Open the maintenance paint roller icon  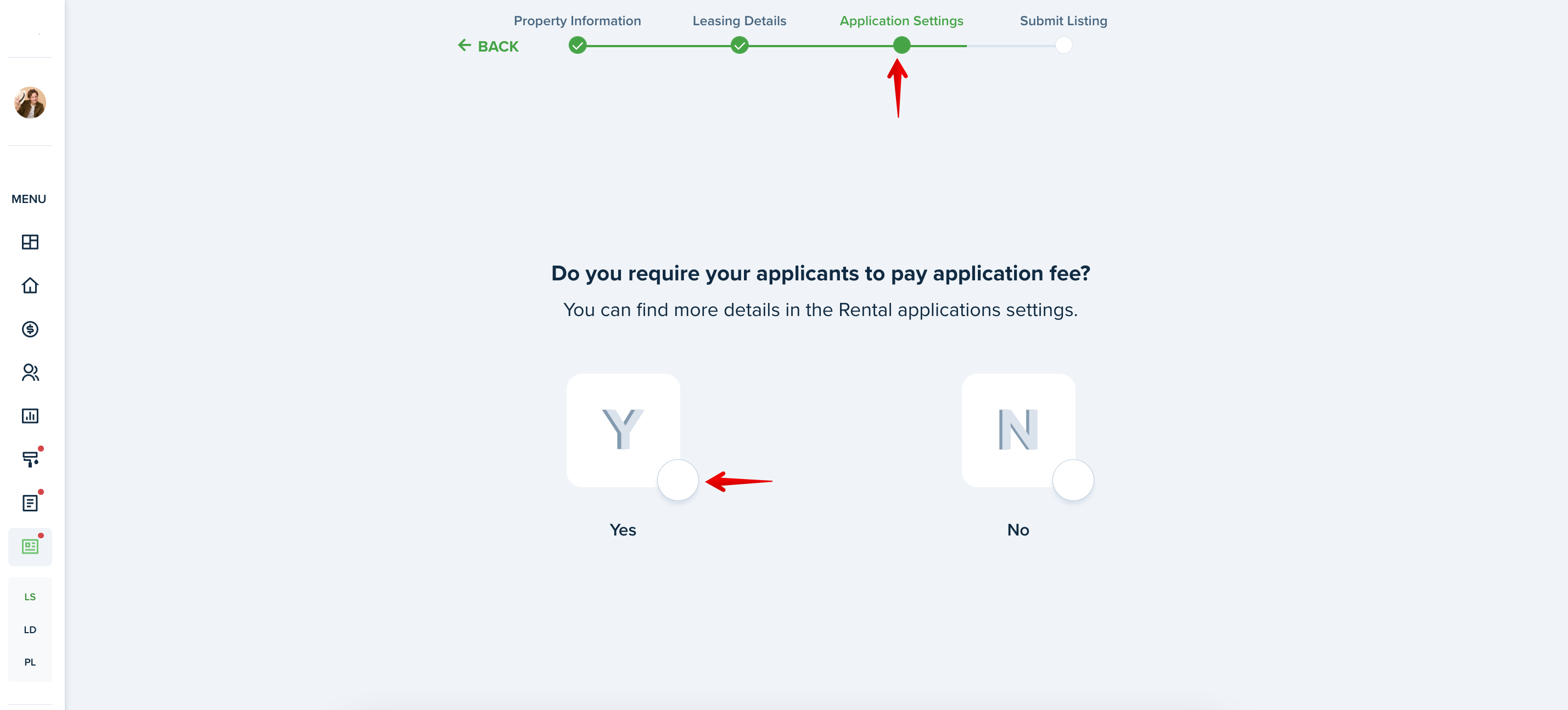30,459
